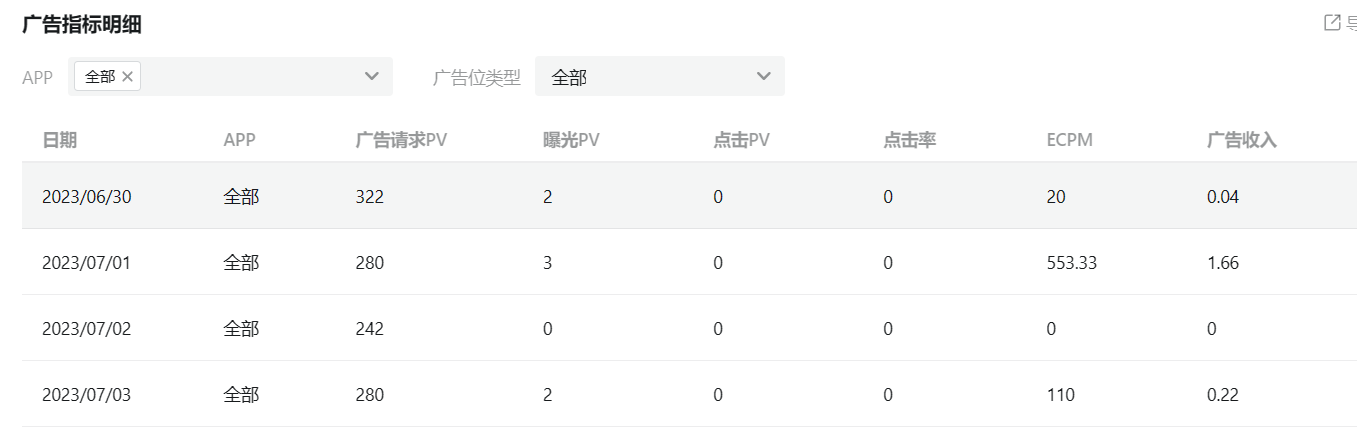Image resolution: width=1357 pixels, height=434 pixels.
Task: Click the ECPM column header
Action: pos(1070,140)
